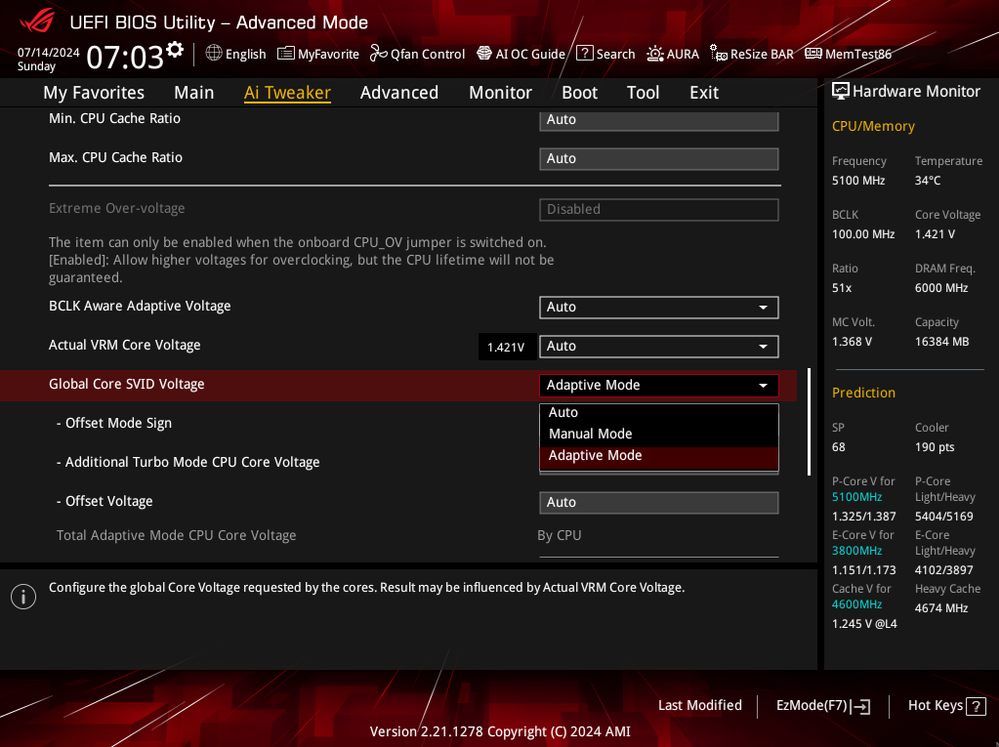Switch to EzMode(F7)
This screenshot has height=747, width=999.
823,706
